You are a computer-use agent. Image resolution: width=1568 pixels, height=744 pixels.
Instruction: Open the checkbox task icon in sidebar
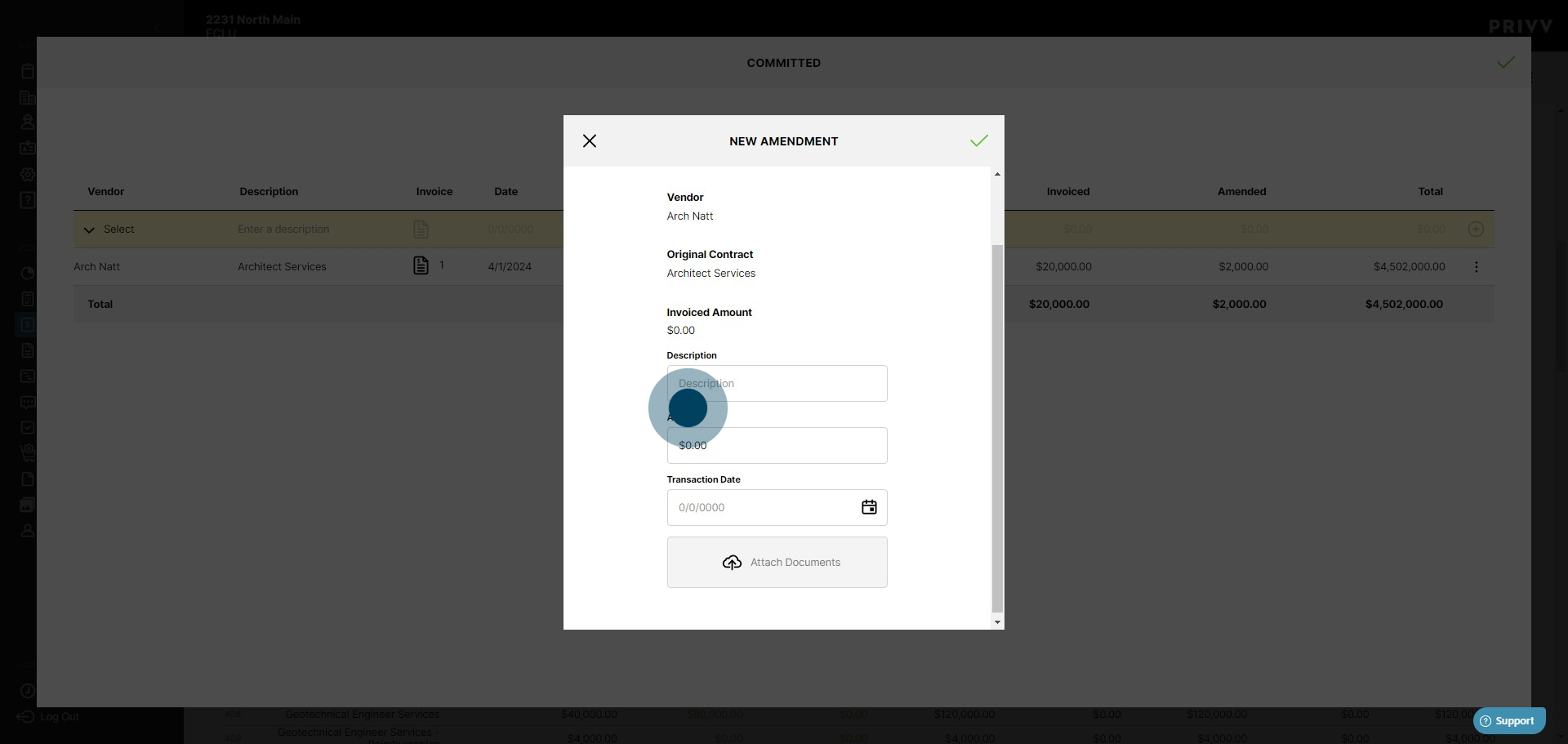[28, 427]
